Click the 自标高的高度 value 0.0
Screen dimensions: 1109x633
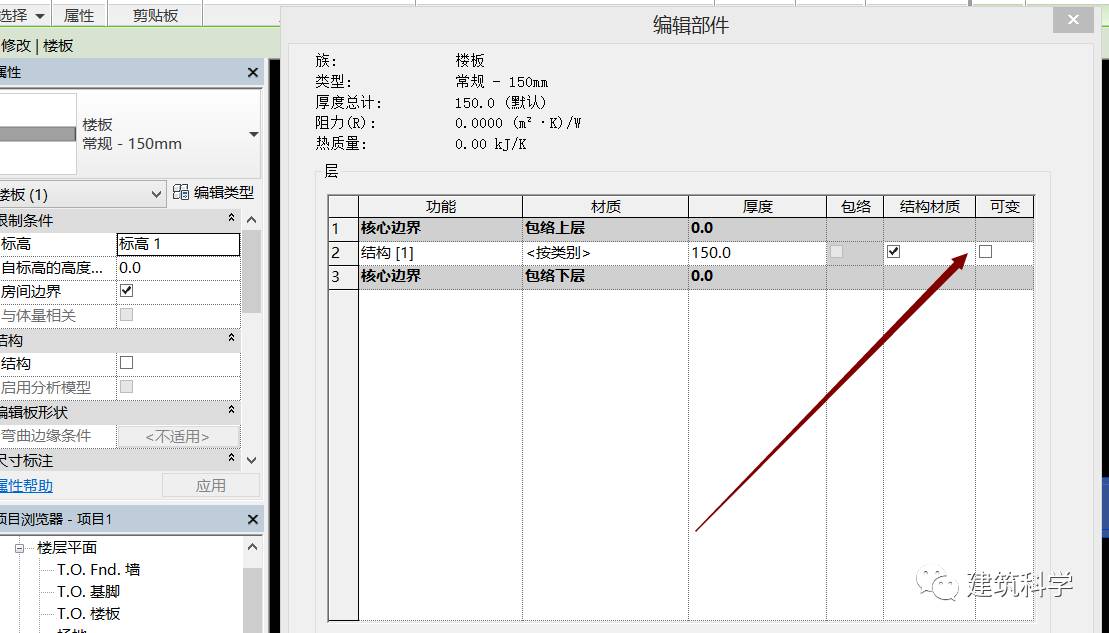178,268
